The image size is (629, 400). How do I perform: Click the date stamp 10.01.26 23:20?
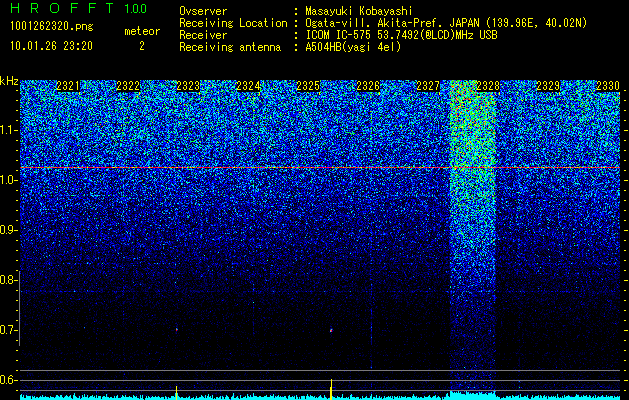click(51, 46)
